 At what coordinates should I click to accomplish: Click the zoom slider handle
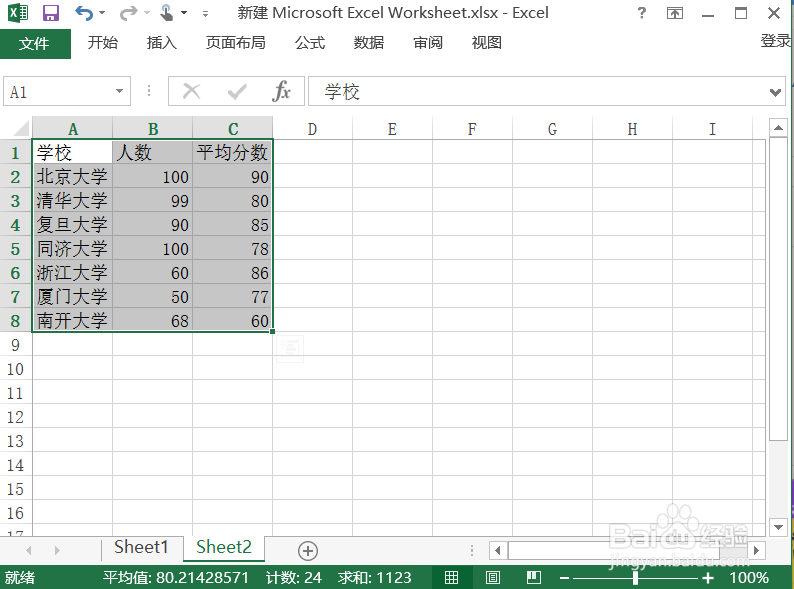click(x=635, y=578)
